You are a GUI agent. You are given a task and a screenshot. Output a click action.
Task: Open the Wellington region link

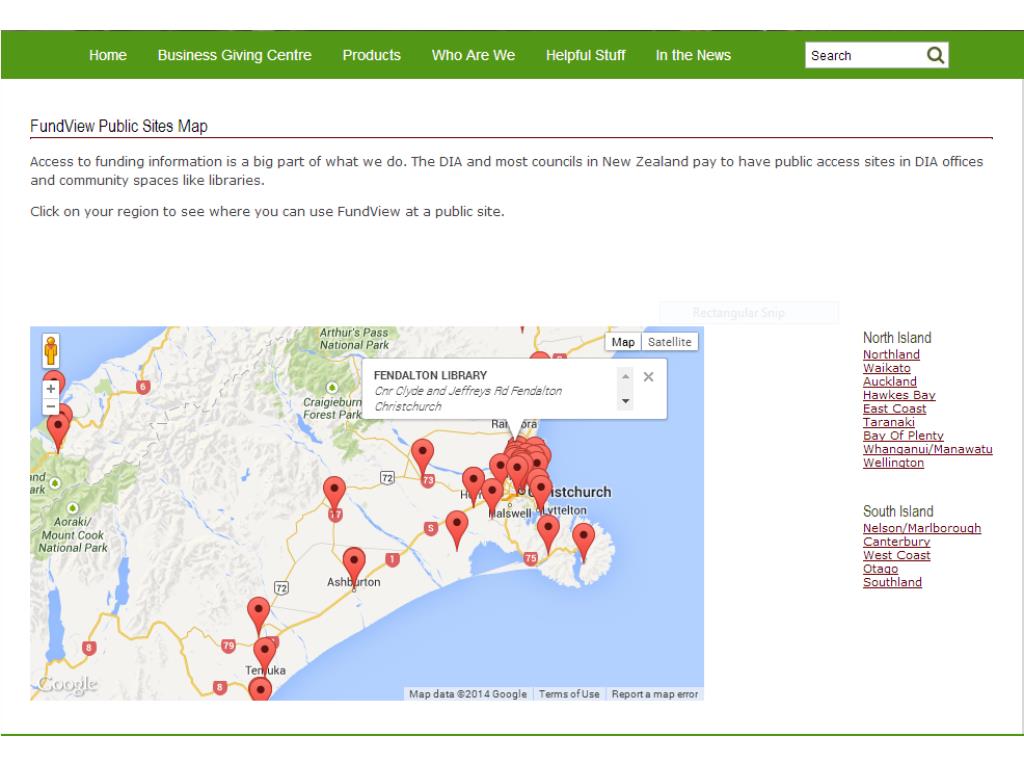893,463
